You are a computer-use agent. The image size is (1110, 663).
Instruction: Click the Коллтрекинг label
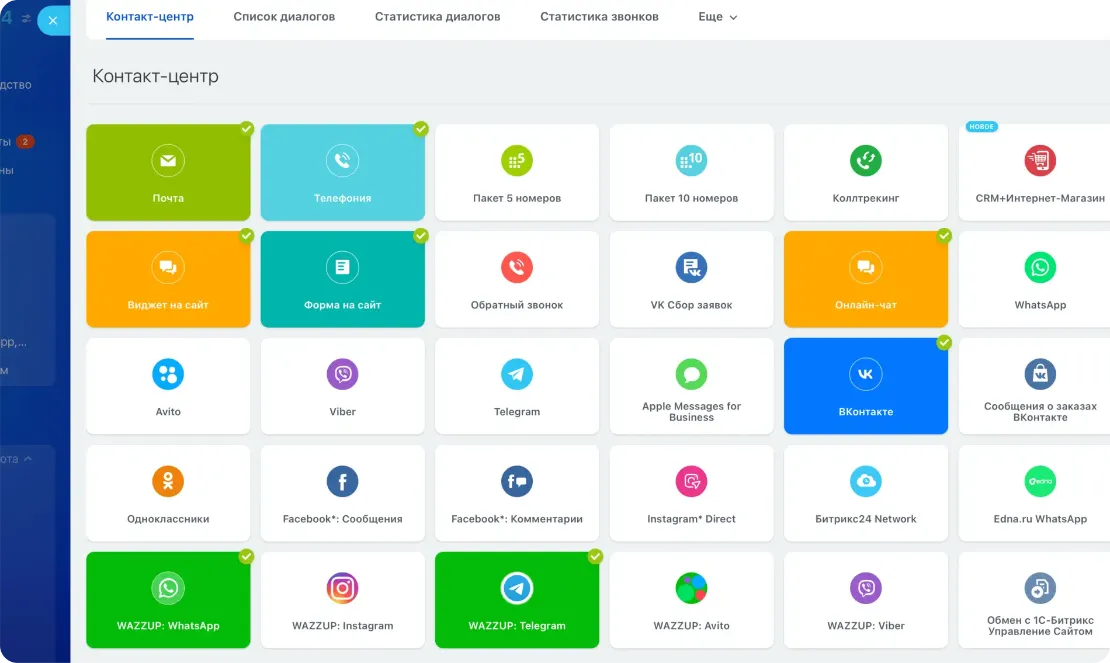(866, 198)
